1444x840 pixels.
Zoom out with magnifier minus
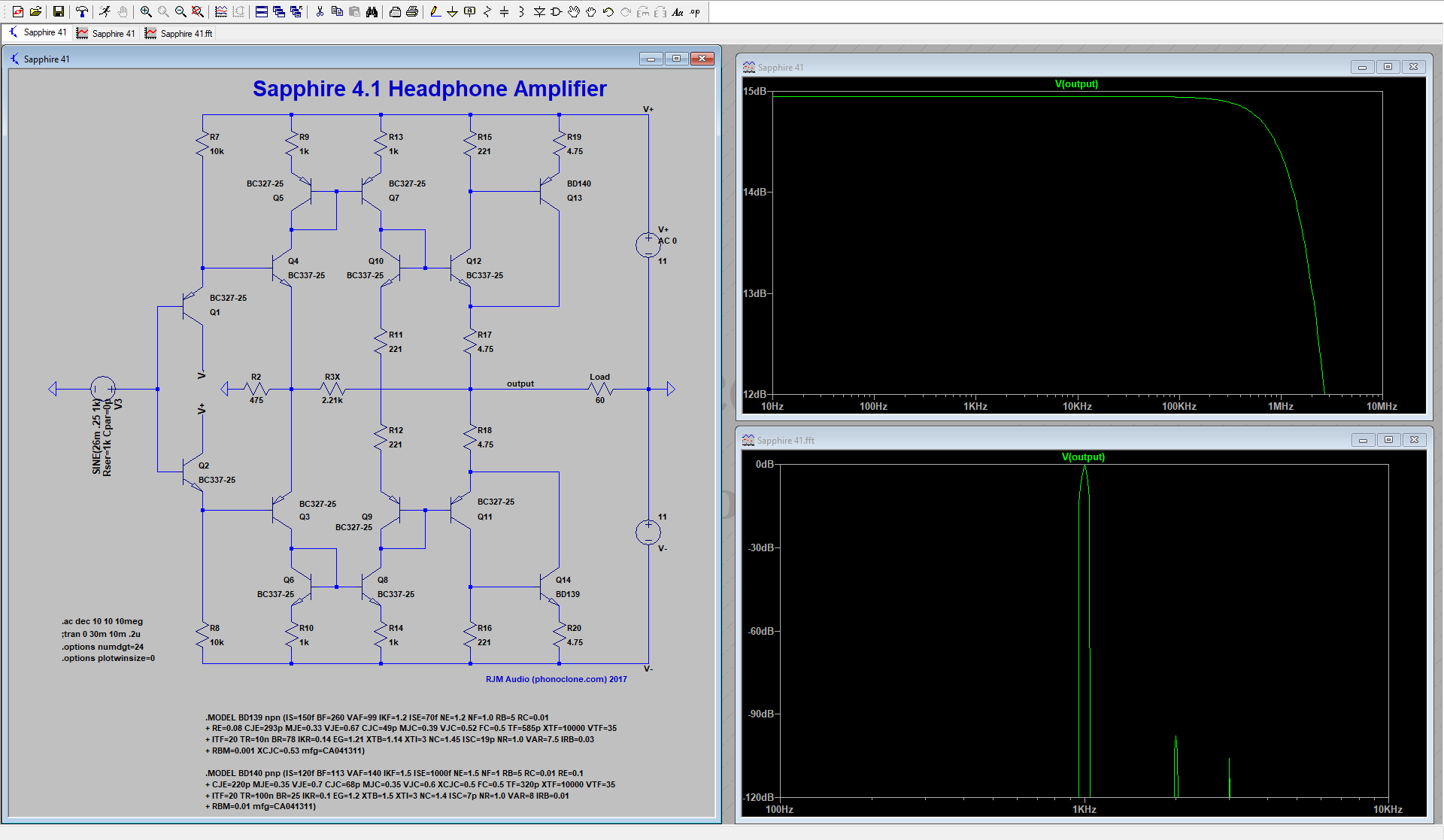(180, 11)
